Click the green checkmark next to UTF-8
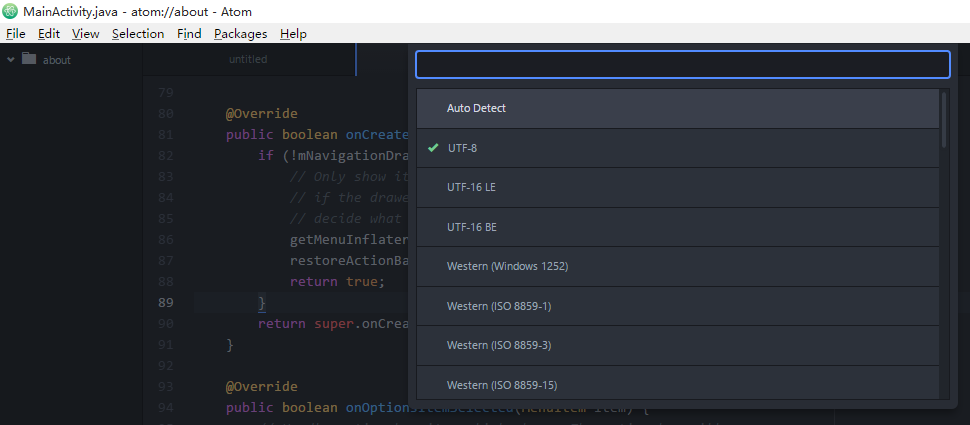The height and width of the screenshot is (425, 970). [x=433, y=148]
